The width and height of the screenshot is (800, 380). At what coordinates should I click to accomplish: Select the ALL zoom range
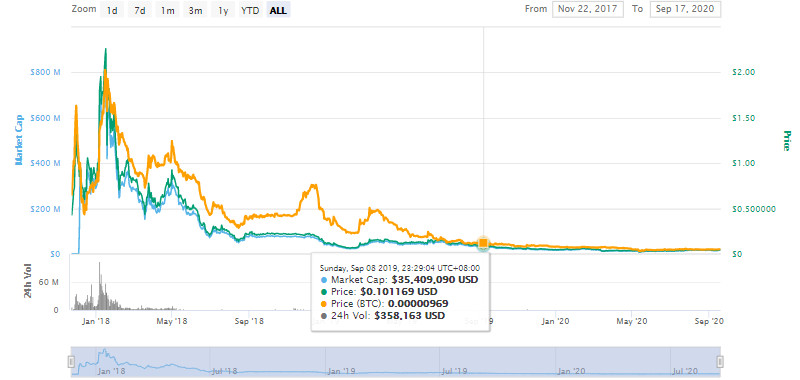point(278,10)
